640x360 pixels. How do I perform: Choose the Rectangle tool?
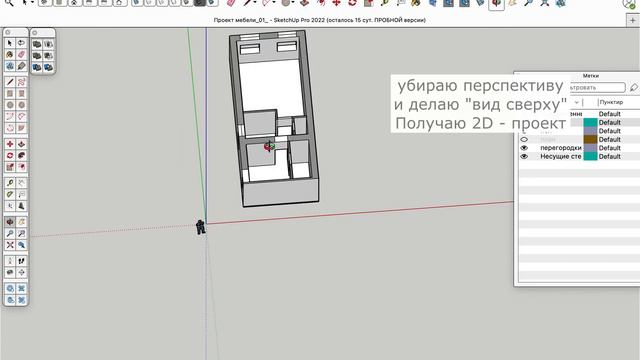pyautogui.click(x=10, y=93)
